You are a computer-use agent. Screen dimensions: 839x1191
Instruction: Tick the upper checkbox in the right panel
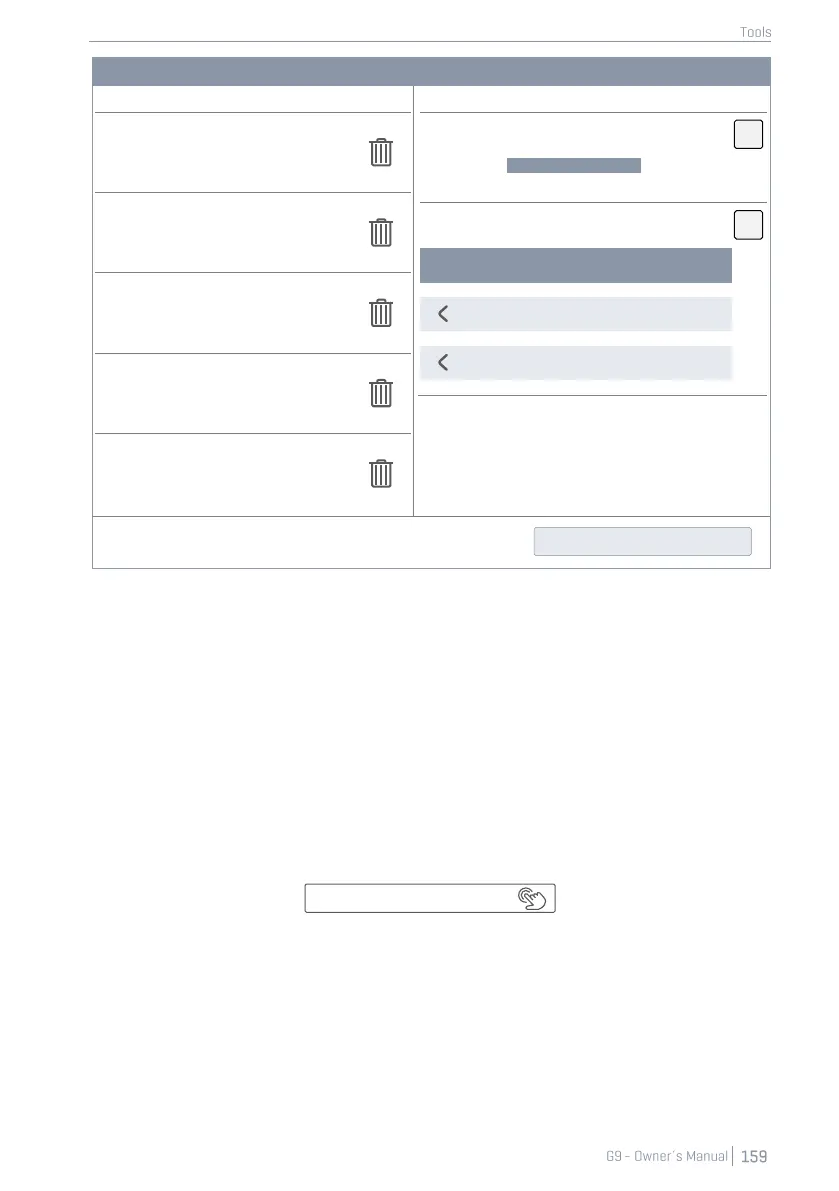[x=748, y=134]
